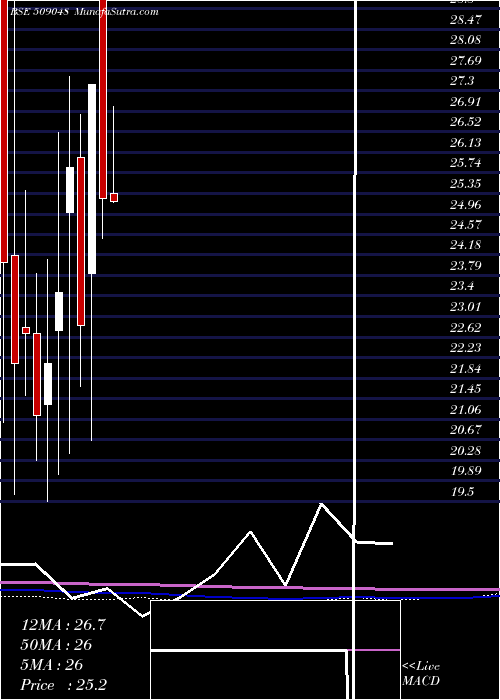Select the 28.47 price axis label

tap(466, 19)
